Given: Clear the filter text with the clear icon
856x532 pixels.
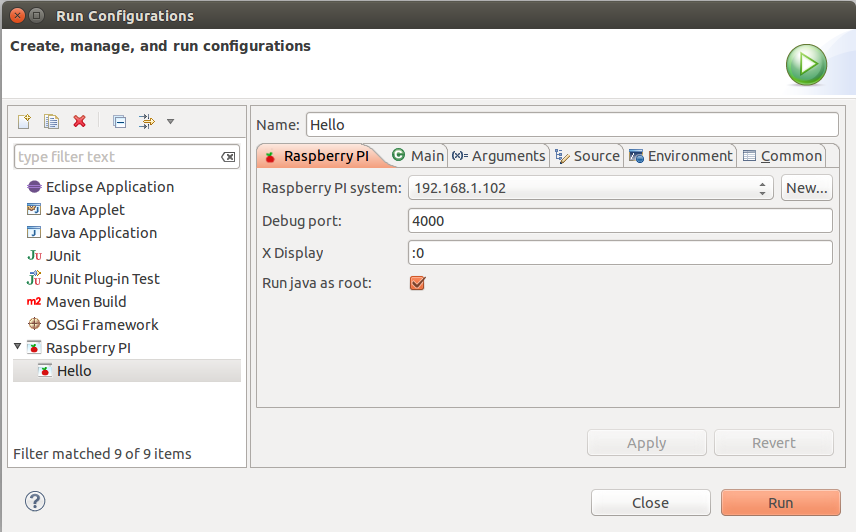Looking at the screenshot, I should [228, 157].
